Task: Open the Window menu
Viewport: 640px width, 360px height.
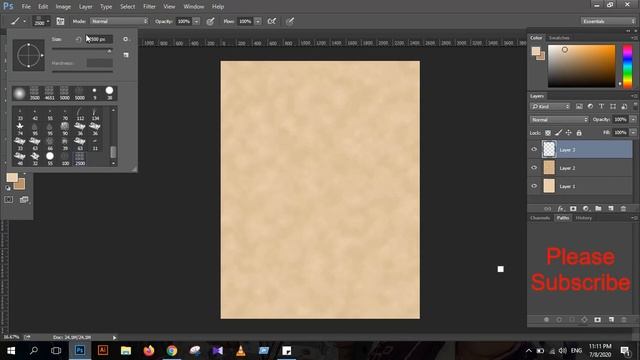Action: [193, 7]
